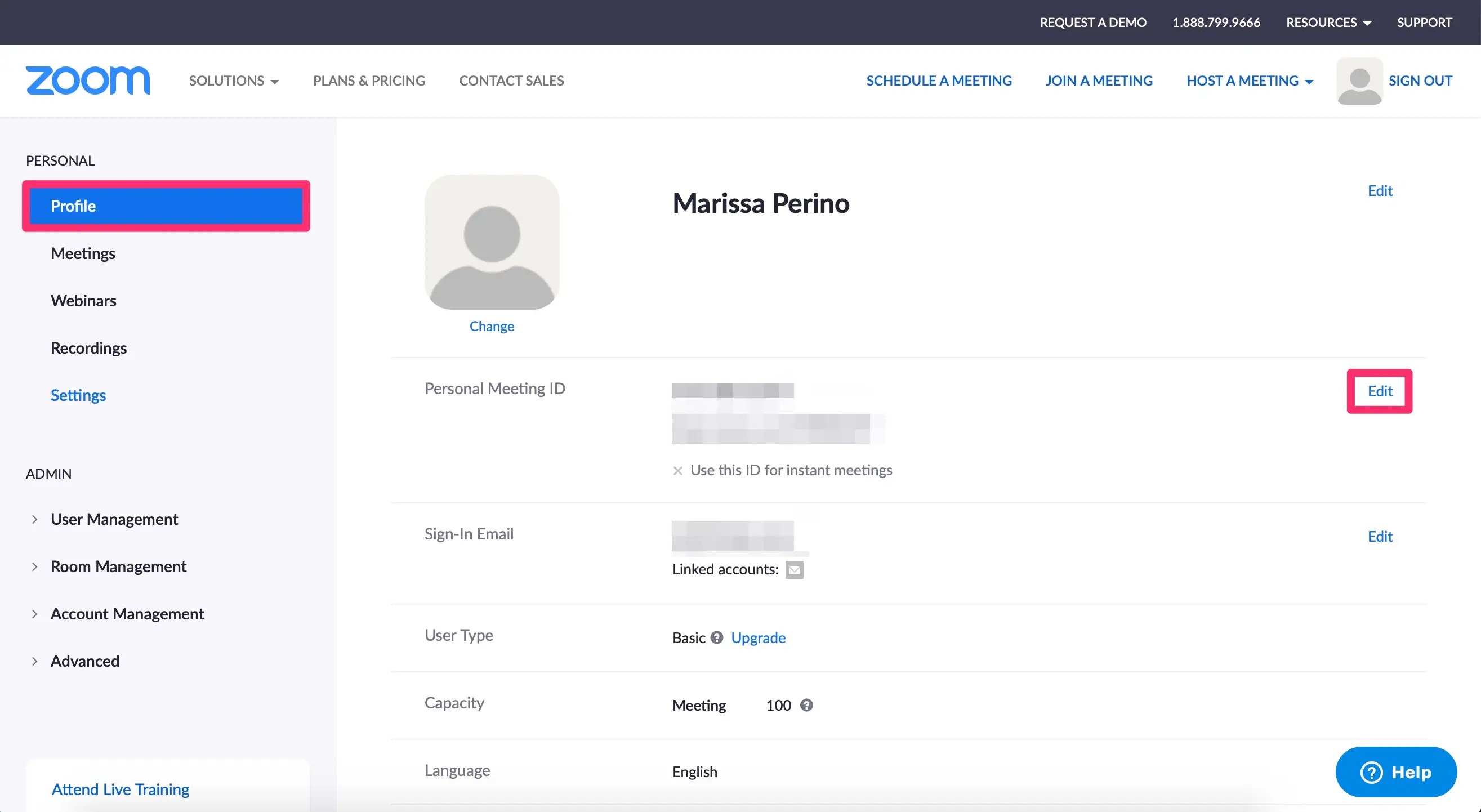
Task: Click the English language value
Action: [694, 772]
